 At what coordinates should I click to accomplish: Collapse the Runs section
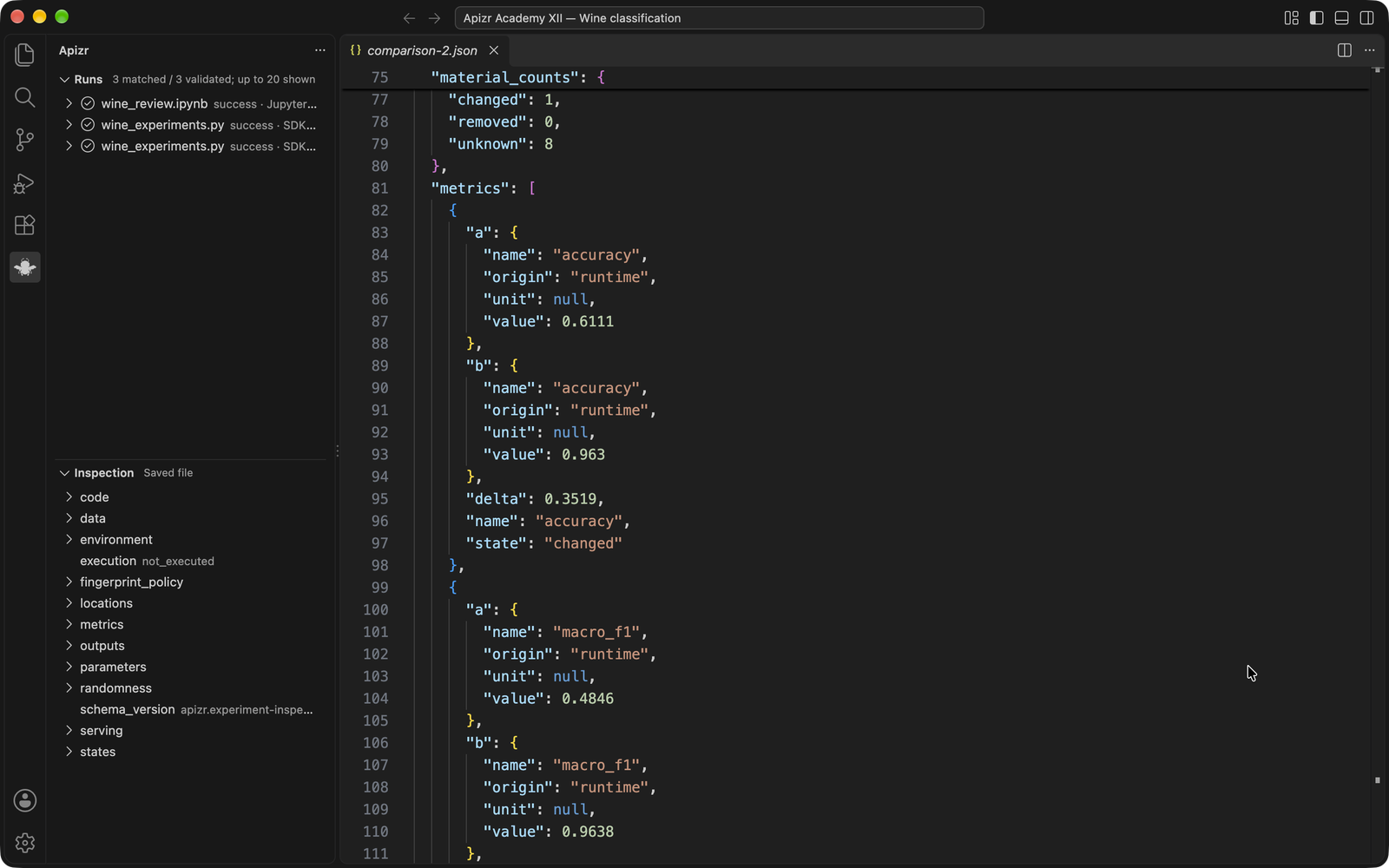tap(64, 79)
